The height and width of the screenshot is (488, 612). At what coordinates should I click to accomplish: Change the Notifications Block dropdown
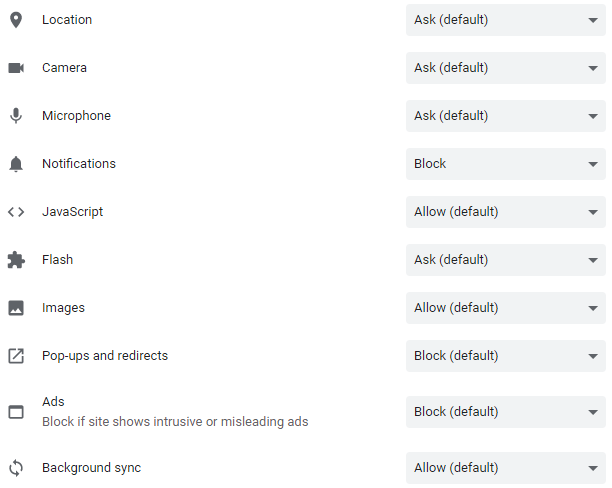[x=505, y=164]
